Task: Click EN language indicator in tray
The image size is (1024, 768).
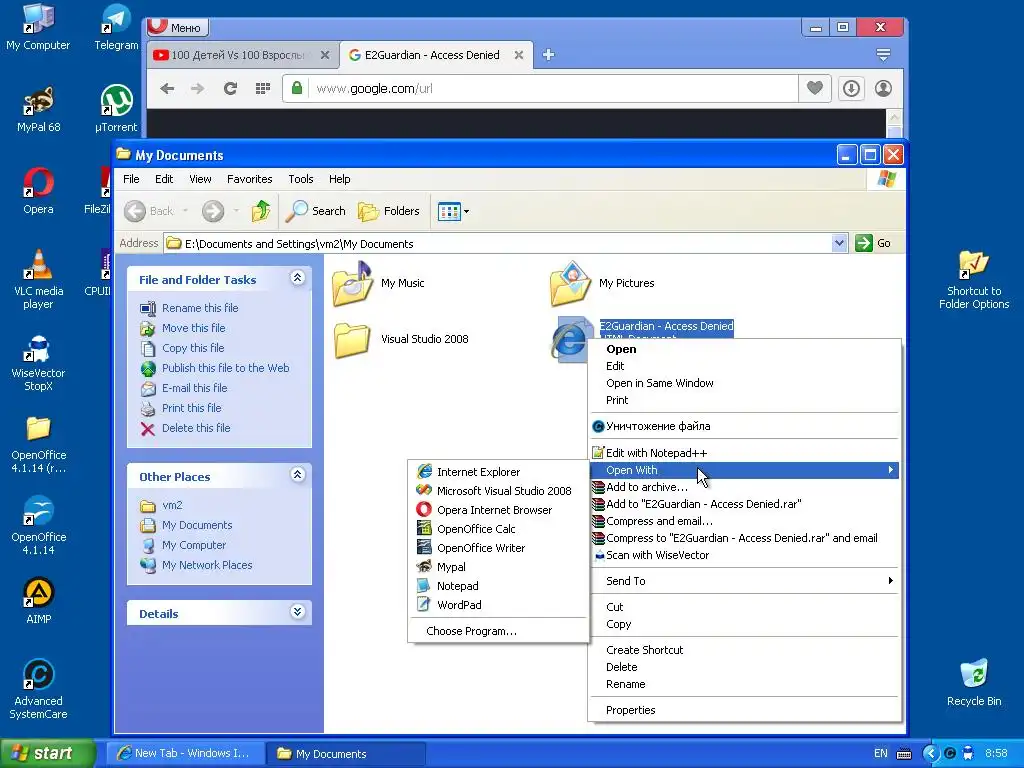Action: click(x=880, y=754)
